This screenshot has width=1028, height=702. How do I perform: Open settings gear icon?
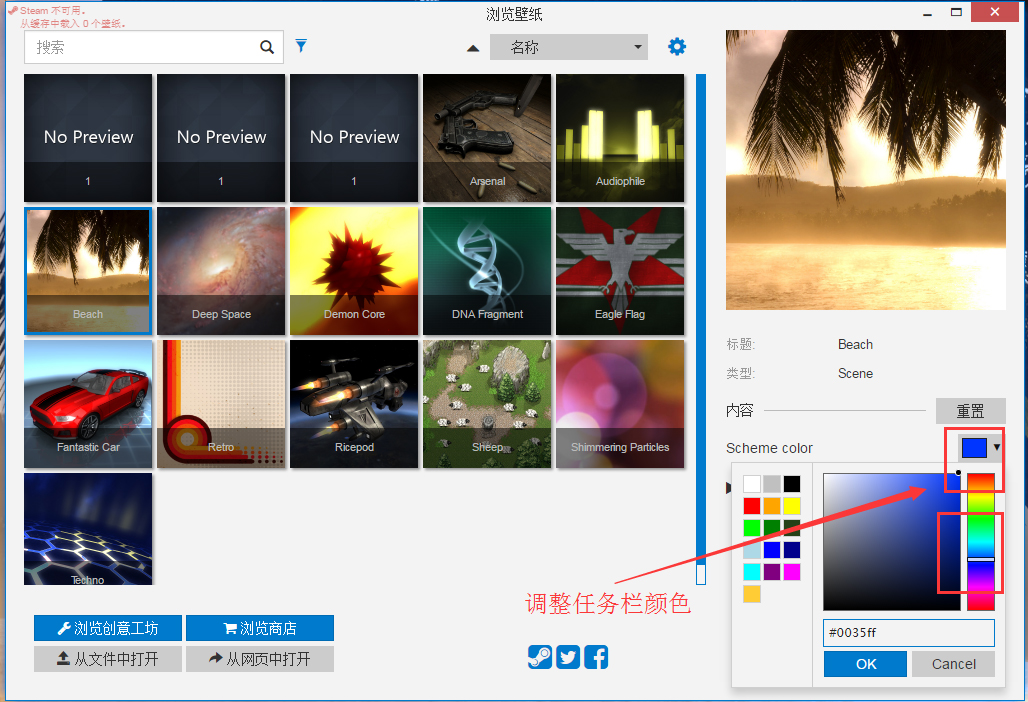point(677,47)
